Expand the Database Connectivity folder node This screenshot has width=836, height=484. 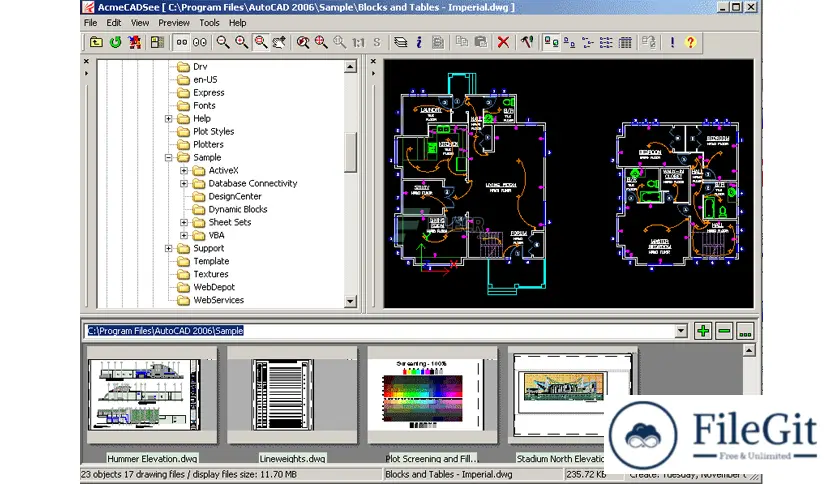(x=184, y=183)
